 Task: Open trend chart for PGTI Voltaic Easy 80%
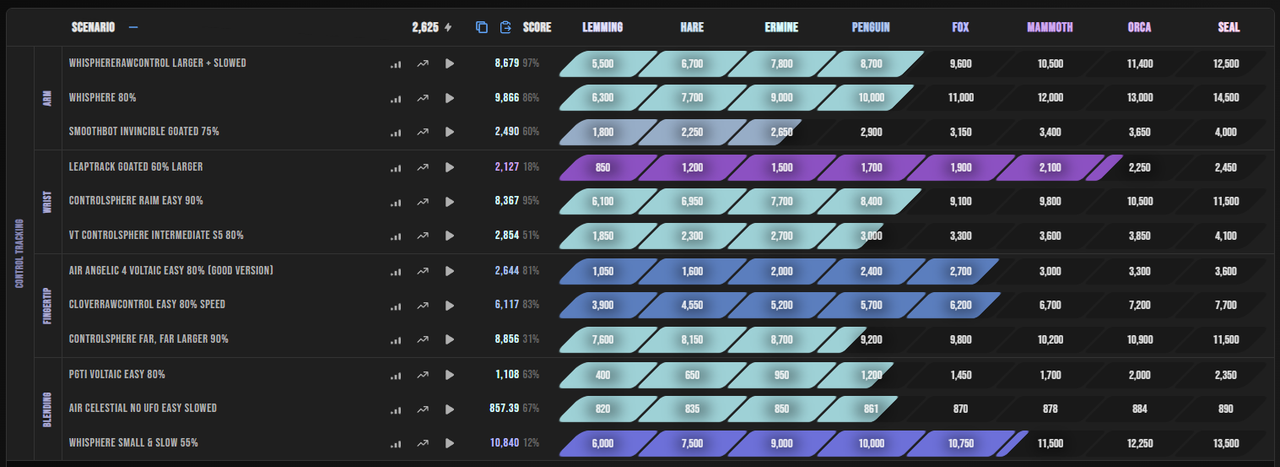click(x=423, y=375)
